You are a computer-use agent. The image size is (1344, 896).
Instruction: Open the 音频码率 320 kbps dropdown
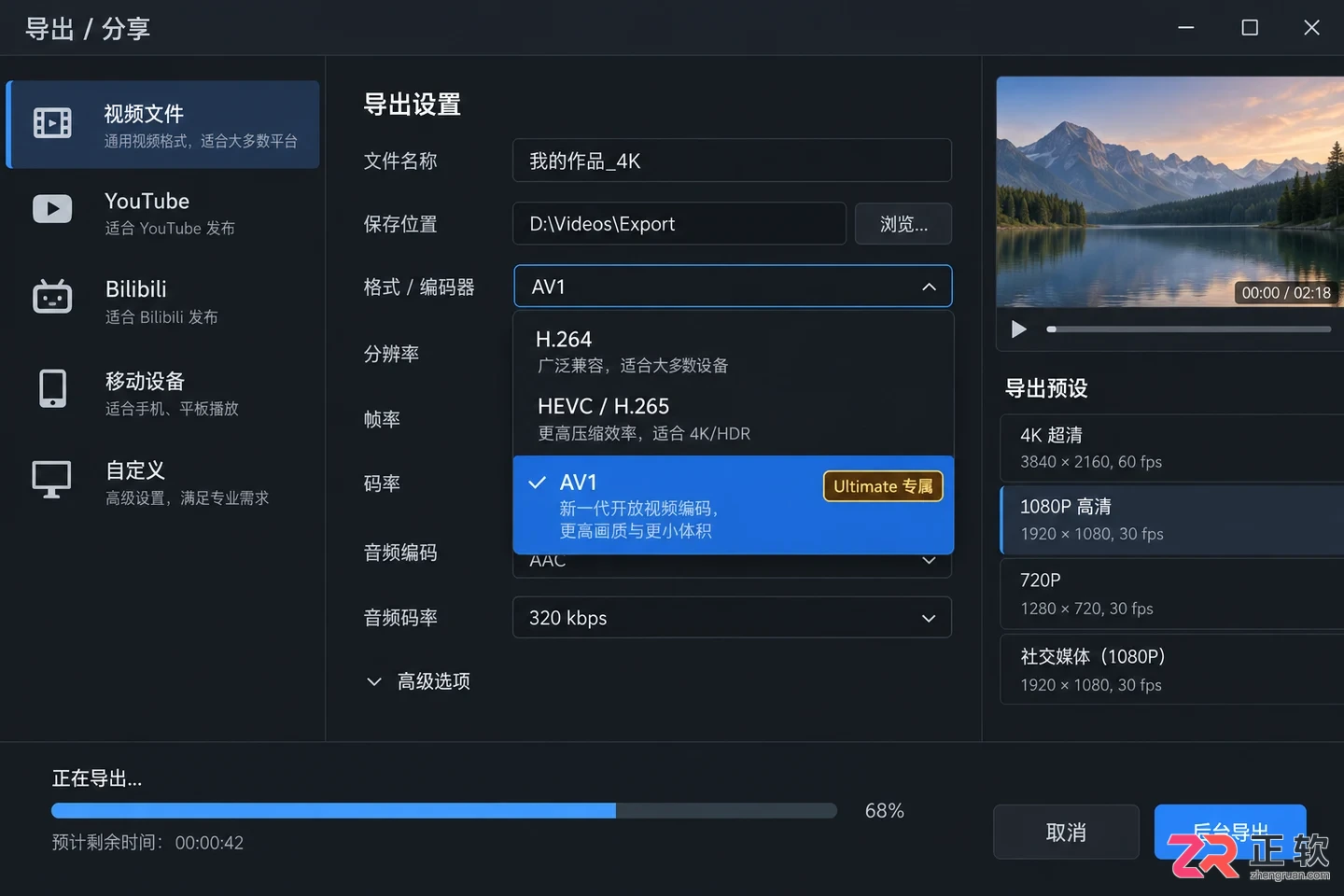[732, 618]
